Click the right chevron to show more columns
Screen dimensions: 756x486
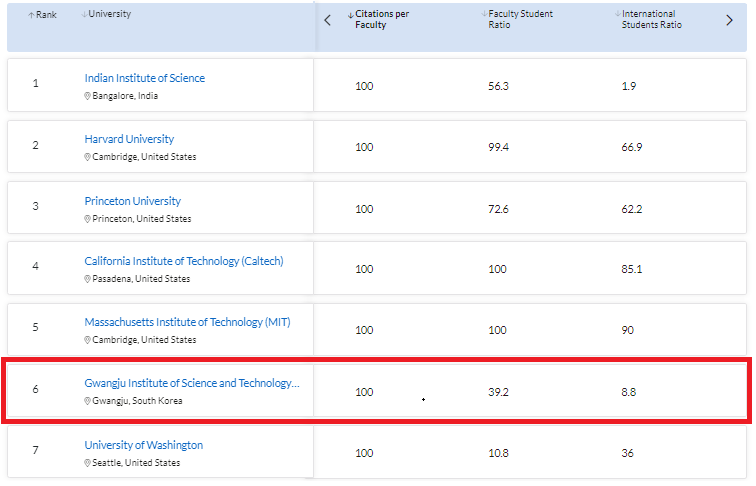click(x=729, y=20)
